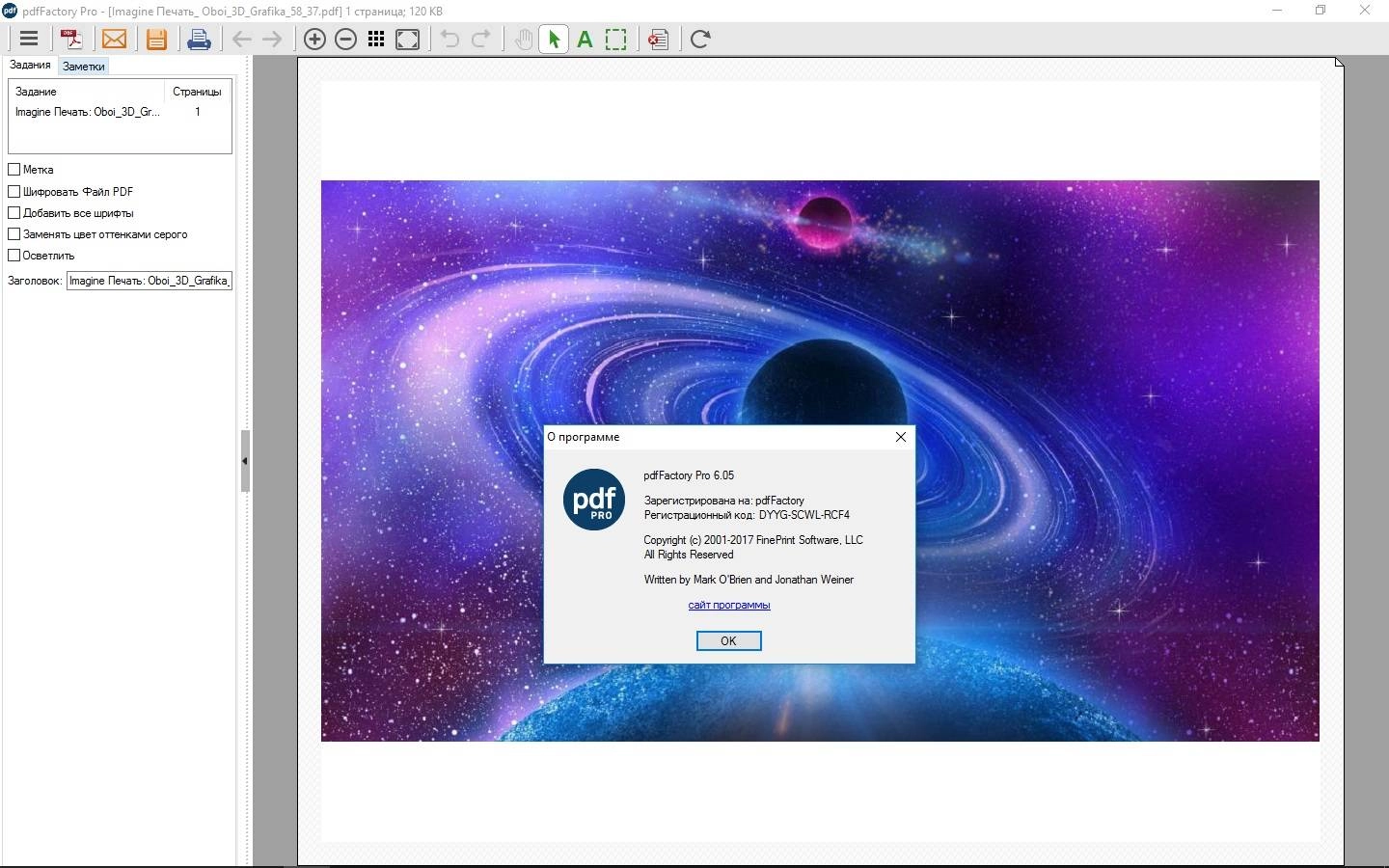The width and height of the screenshot is (1389, 868).
Task: Click the print icon in toolbar
Action: coord(199,39)
